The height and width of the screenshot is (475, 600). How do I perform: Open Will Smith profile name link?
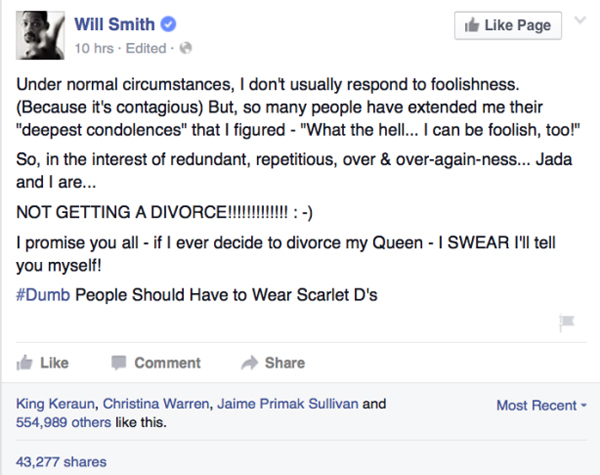click(114, 24)
